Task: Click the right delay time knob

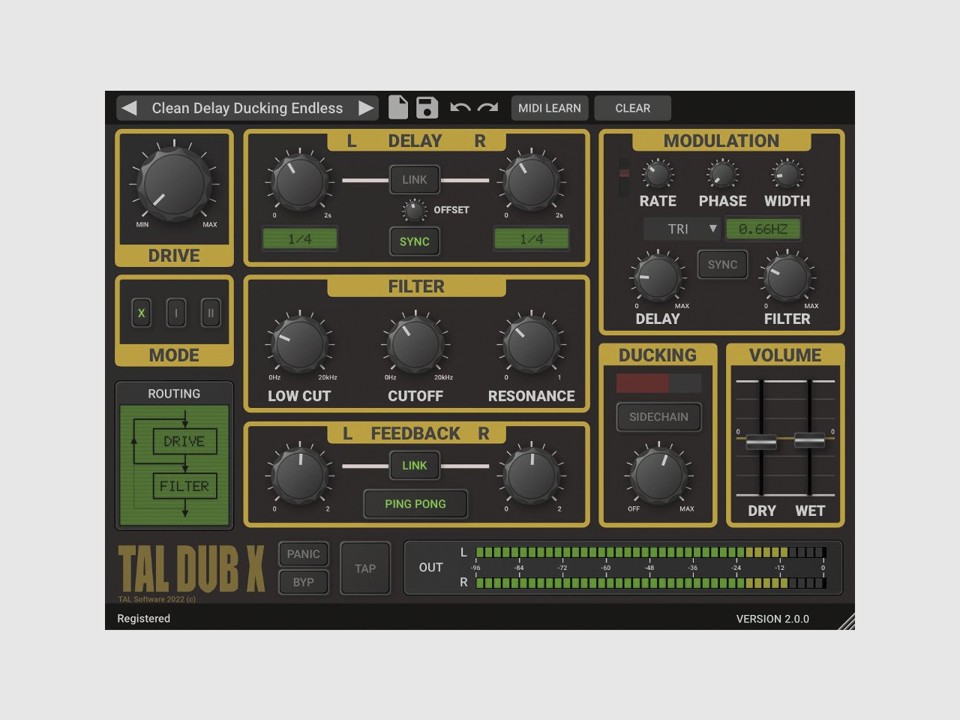Action: point(531,182)
